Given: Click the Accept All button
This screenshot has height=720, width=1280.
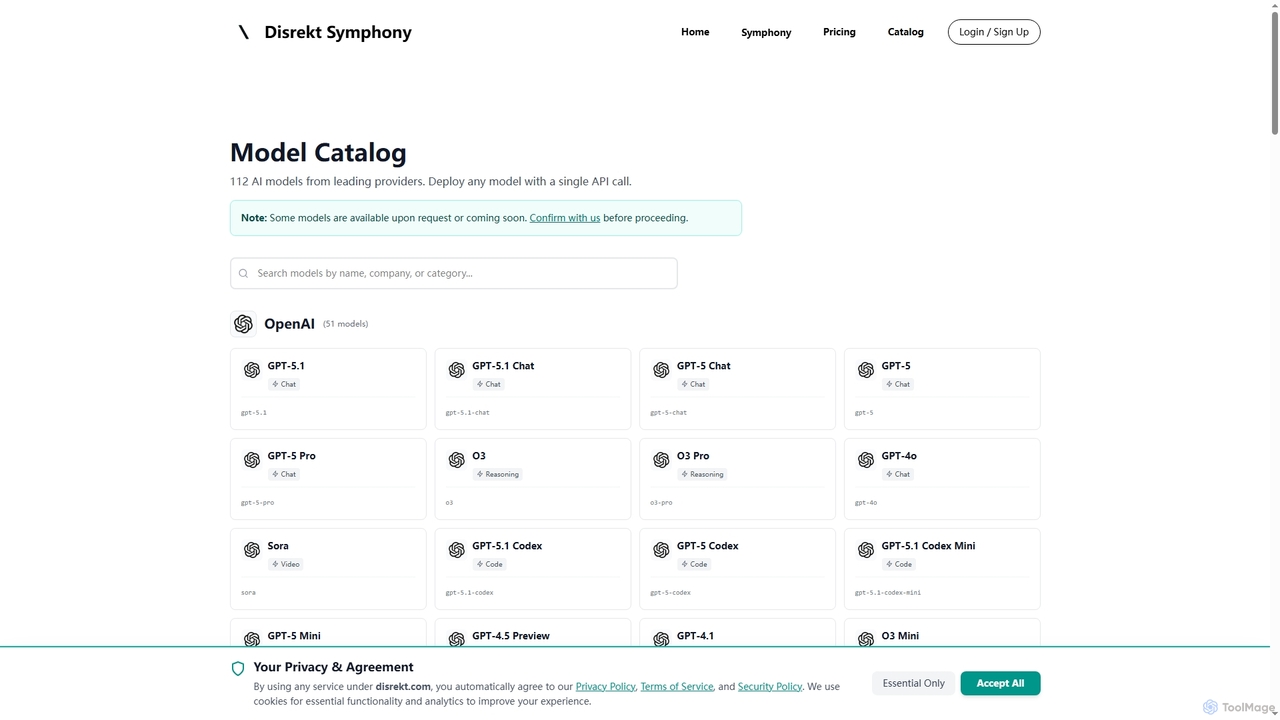Looking at the screenshot, I should 1000,683.
